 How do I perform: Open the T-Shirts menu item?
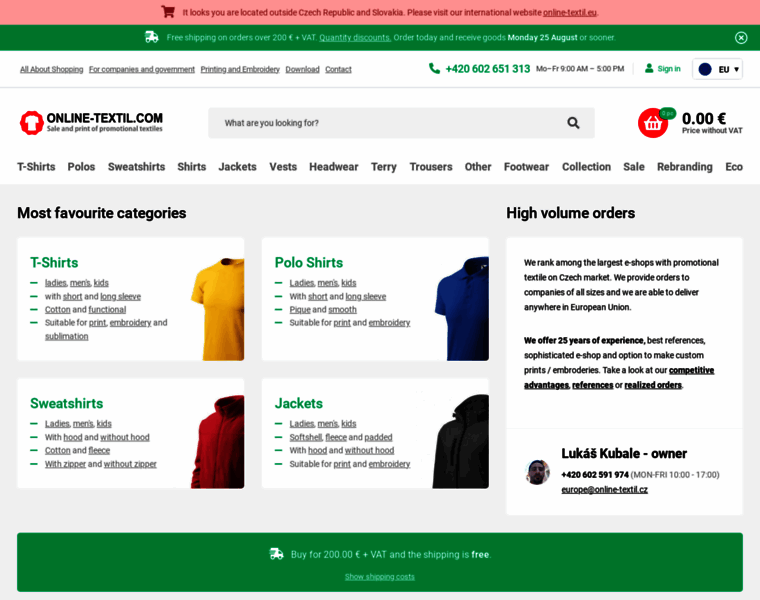pos(36,167)
